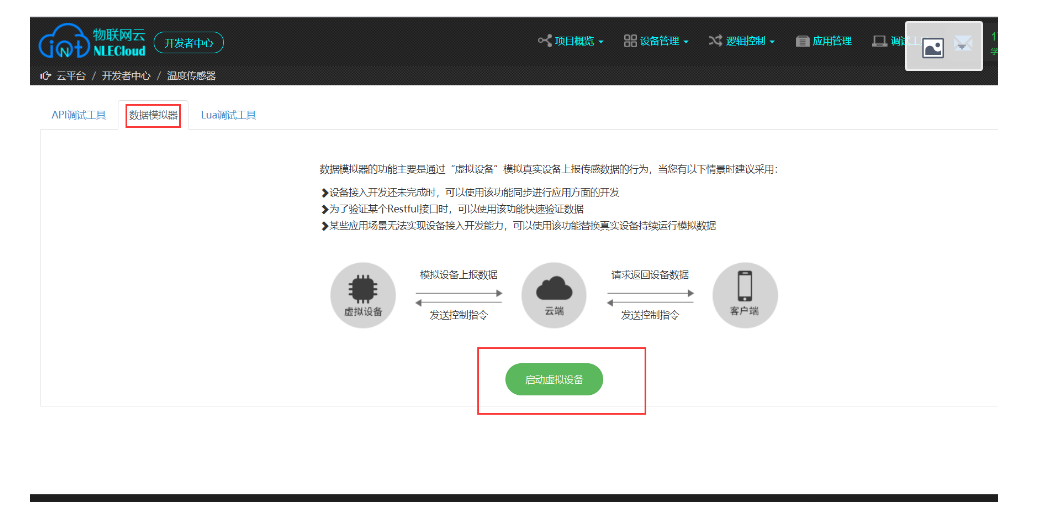Click the envelope mail icon in header

[963, 45]
